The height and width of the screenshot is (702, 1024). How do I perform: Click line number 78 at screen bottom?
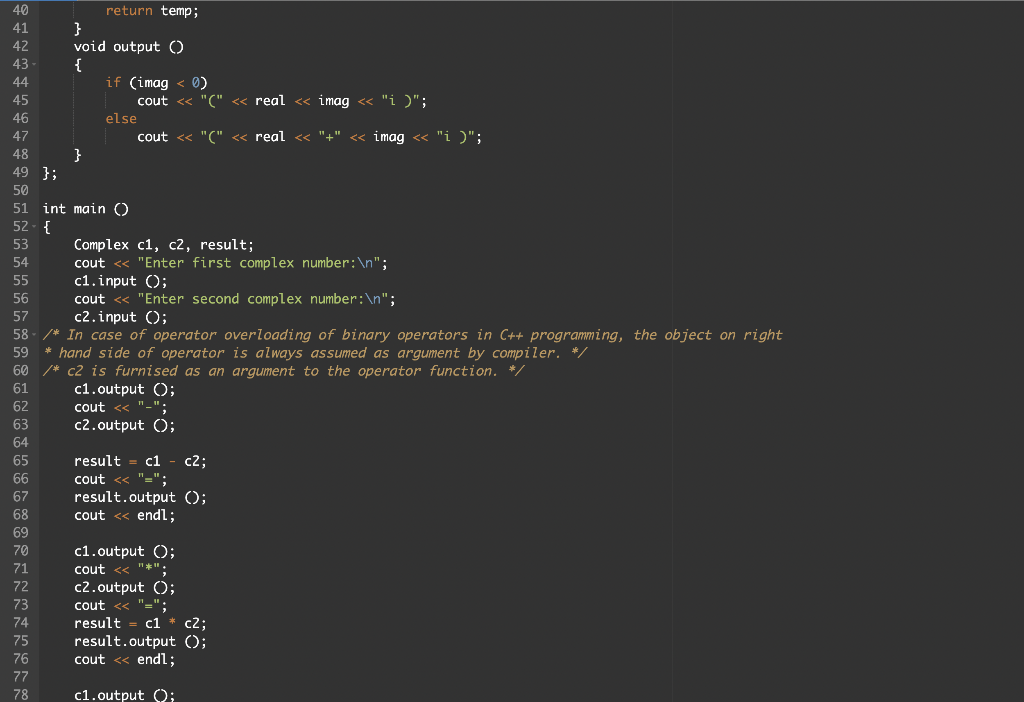pos(20,694)
